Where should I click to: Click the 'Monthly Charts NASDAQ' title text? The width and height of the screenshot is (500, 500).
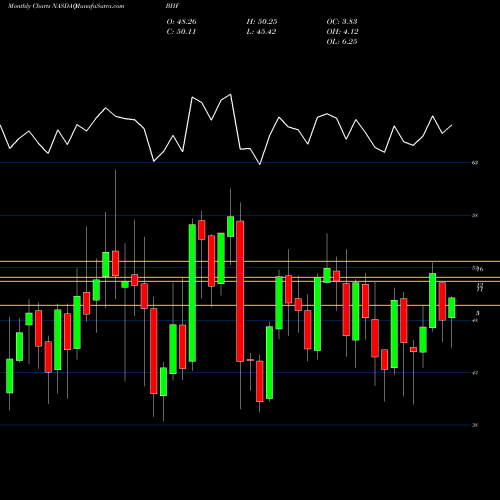[x=42, y=6]
